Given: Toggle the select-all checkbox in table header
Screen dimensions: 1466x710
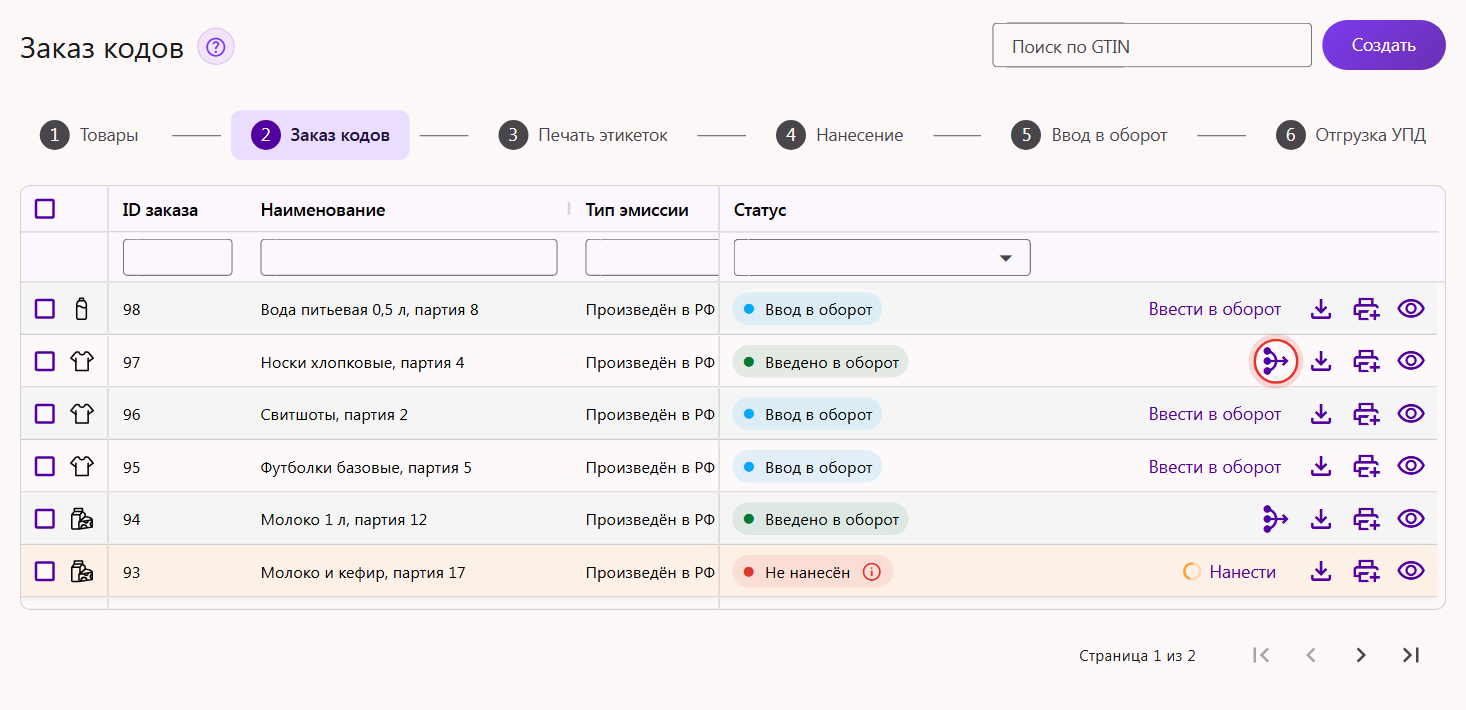Looking at the screenshot, I should 45,209.
